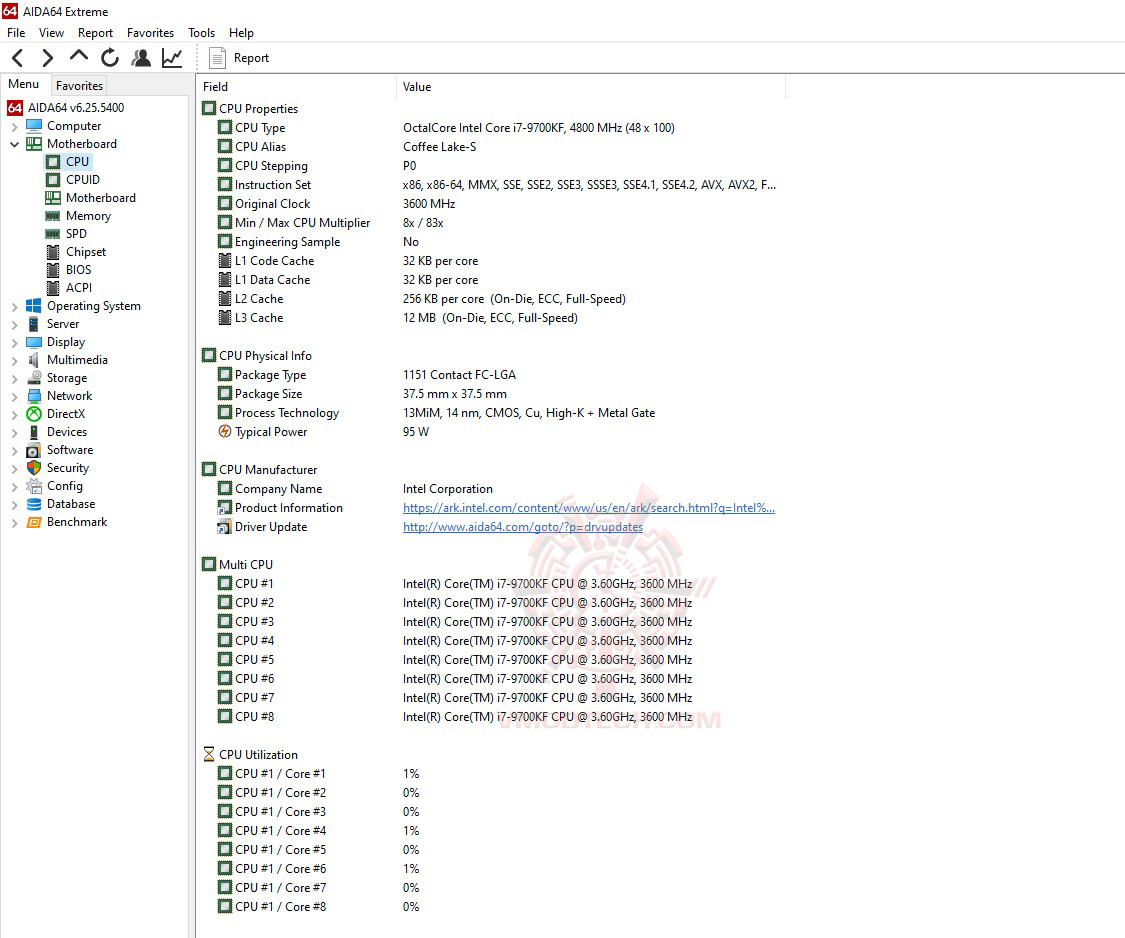Screen dimensions: 1125x938
Task: Click the Database icon in tree
Action: click(34, 504)
